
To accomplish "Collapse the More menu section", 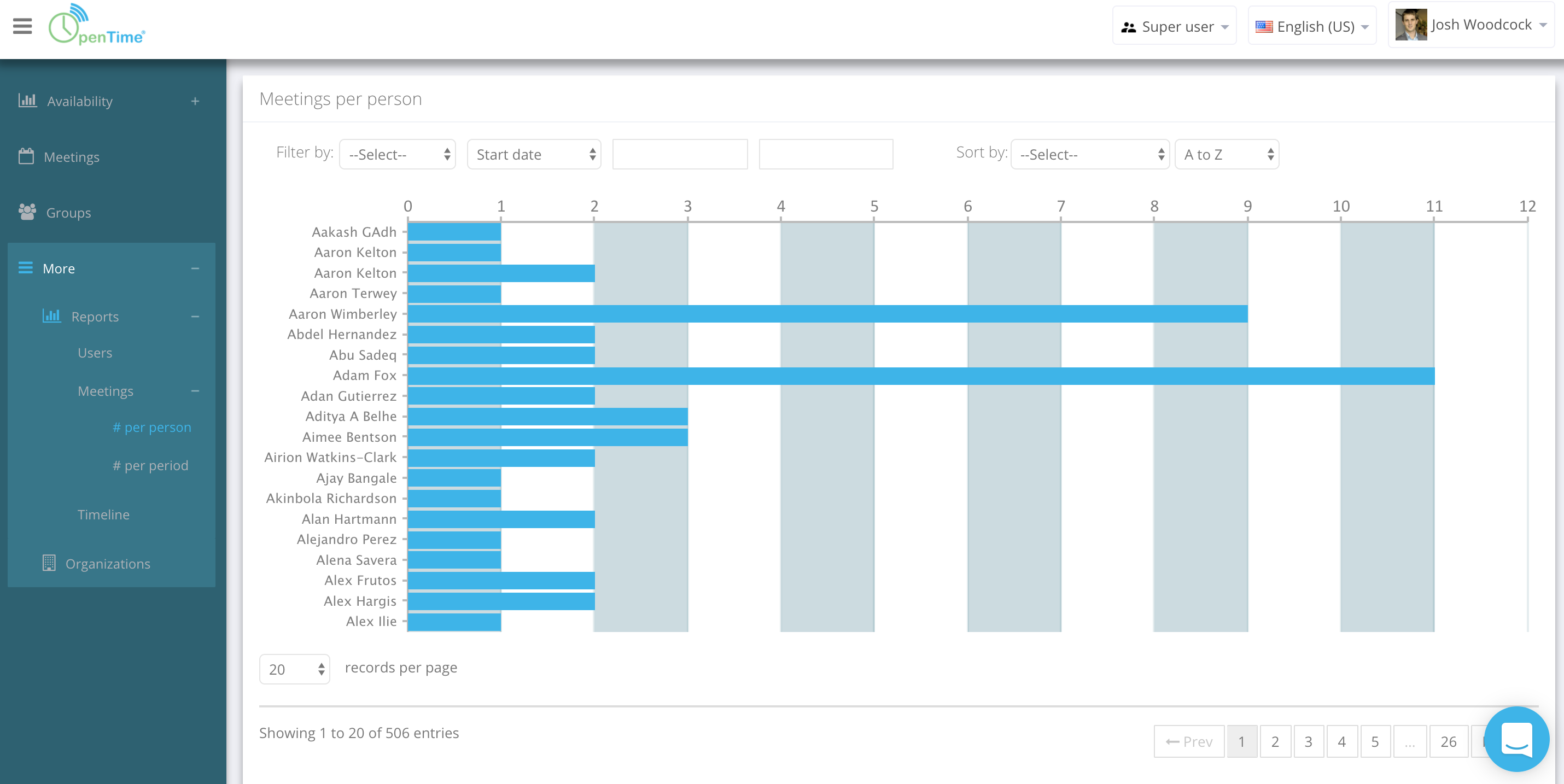I will pos(195,268).
